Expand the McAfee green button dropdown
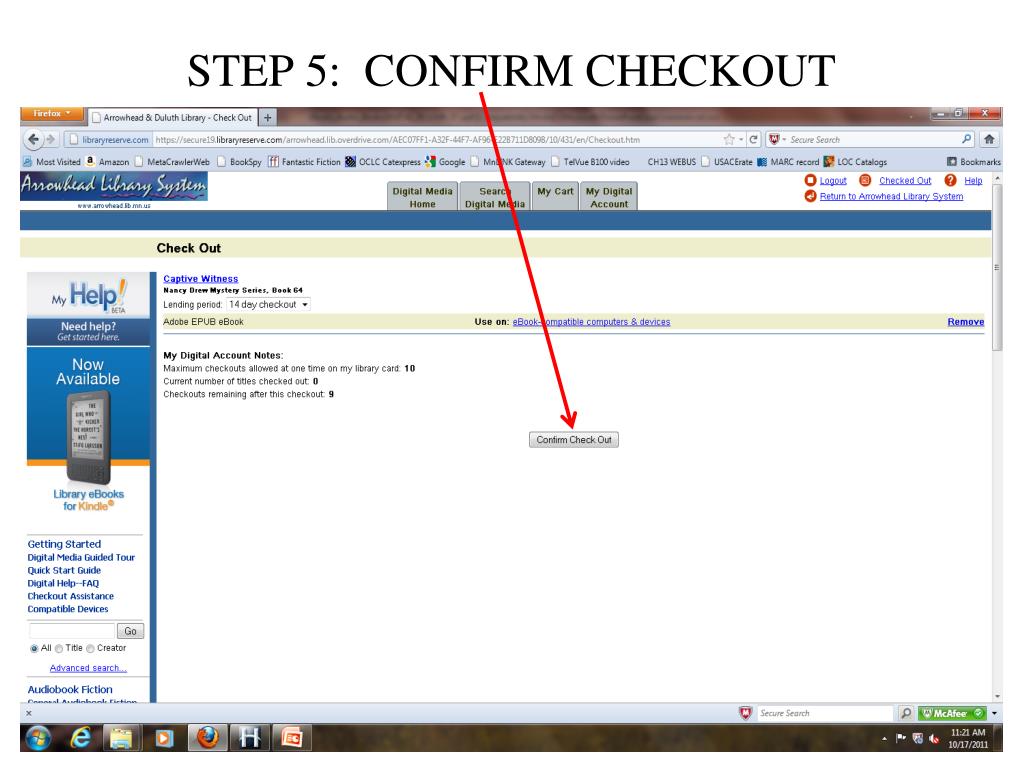The width and height of the screenshot is (1023, 767). pyautogui.click(x=994, y=714)
